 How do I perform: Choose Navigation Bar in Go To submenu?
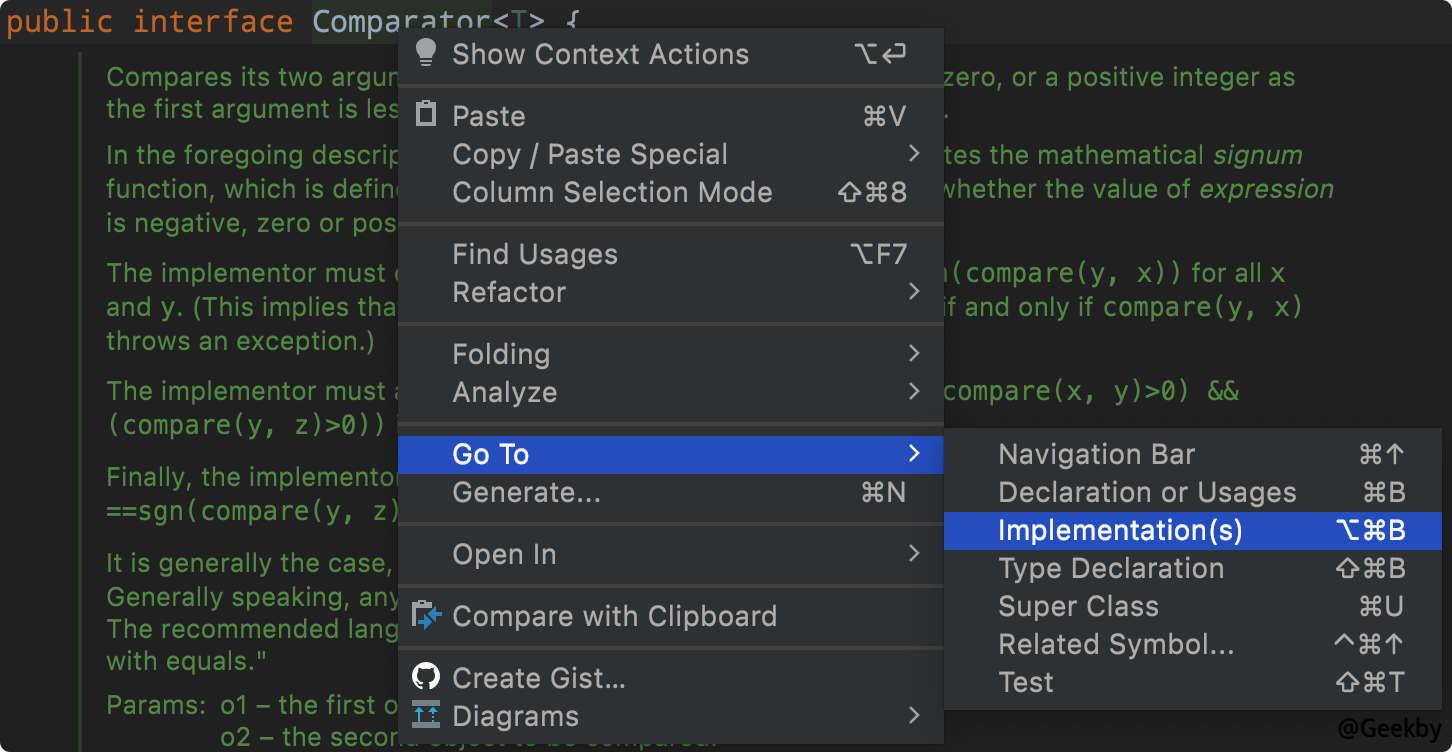[1097, 454]
